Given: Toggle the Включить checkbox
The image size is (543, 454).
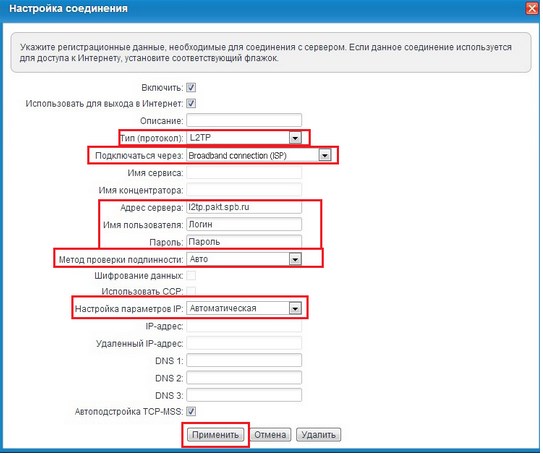Looking at the screenshot, I should [x=191, y=88].
